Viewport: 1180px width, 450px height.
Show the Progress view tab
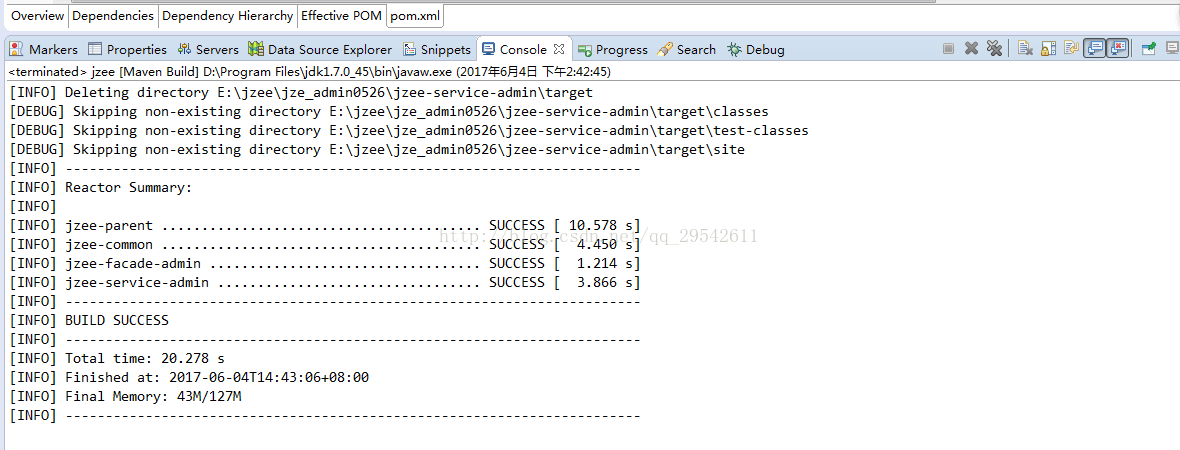pyautogui.click(x=613, y=50)
